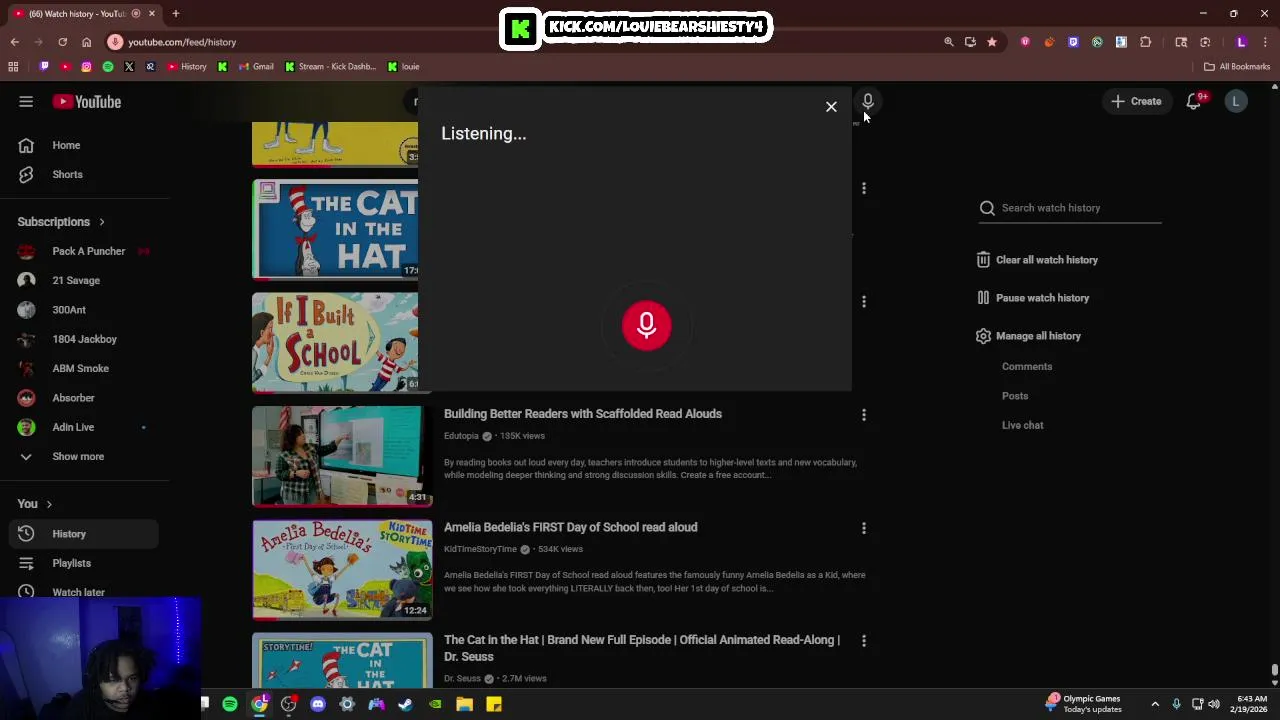Viewport: 1280px width, 720px height.
Task: Open Stream - Kick Dashboard bookmark
Action: click(331, 67)
